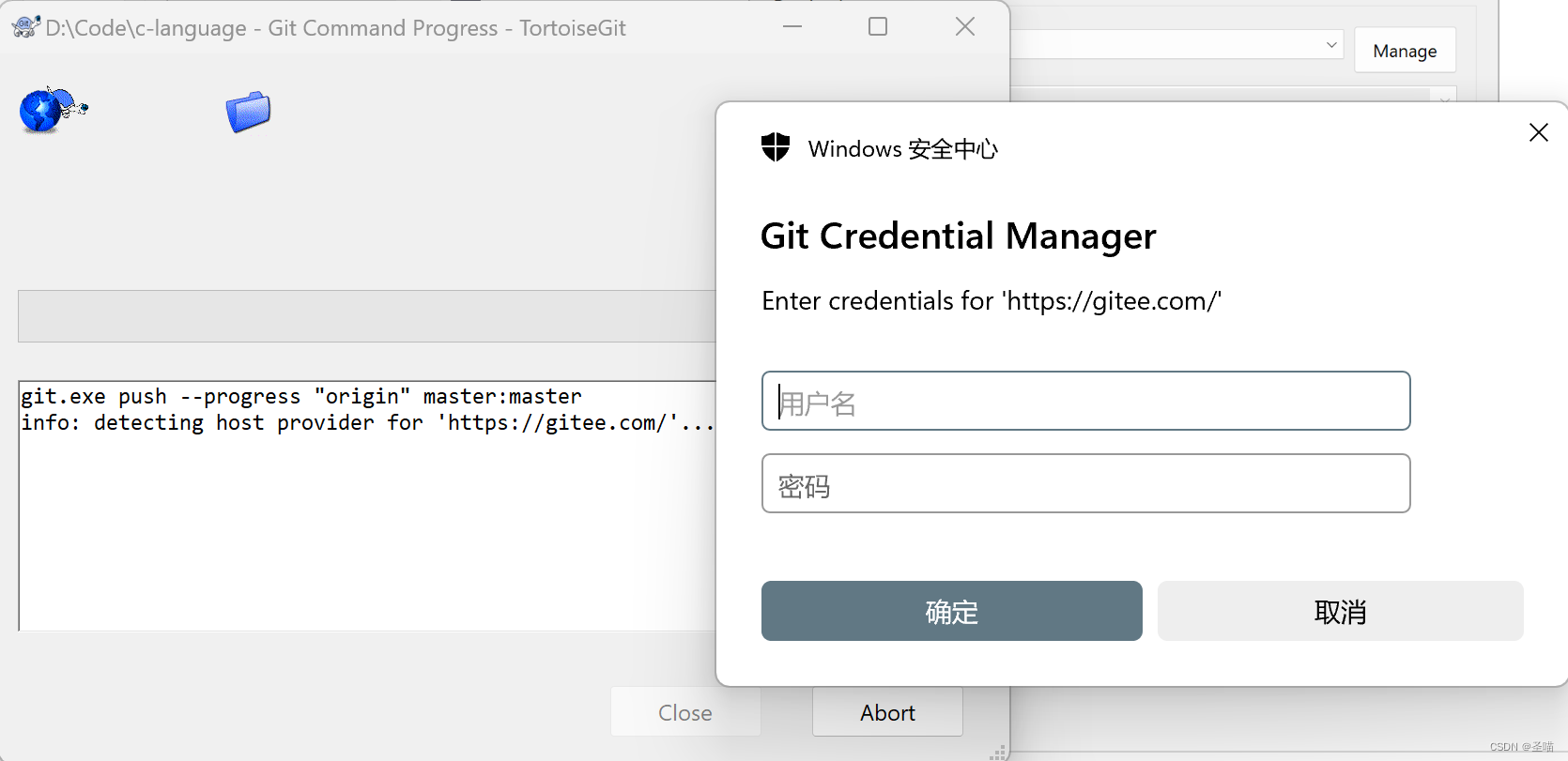
Task: Click the blue folder icon in progress window
Action: tap(248, 112)
